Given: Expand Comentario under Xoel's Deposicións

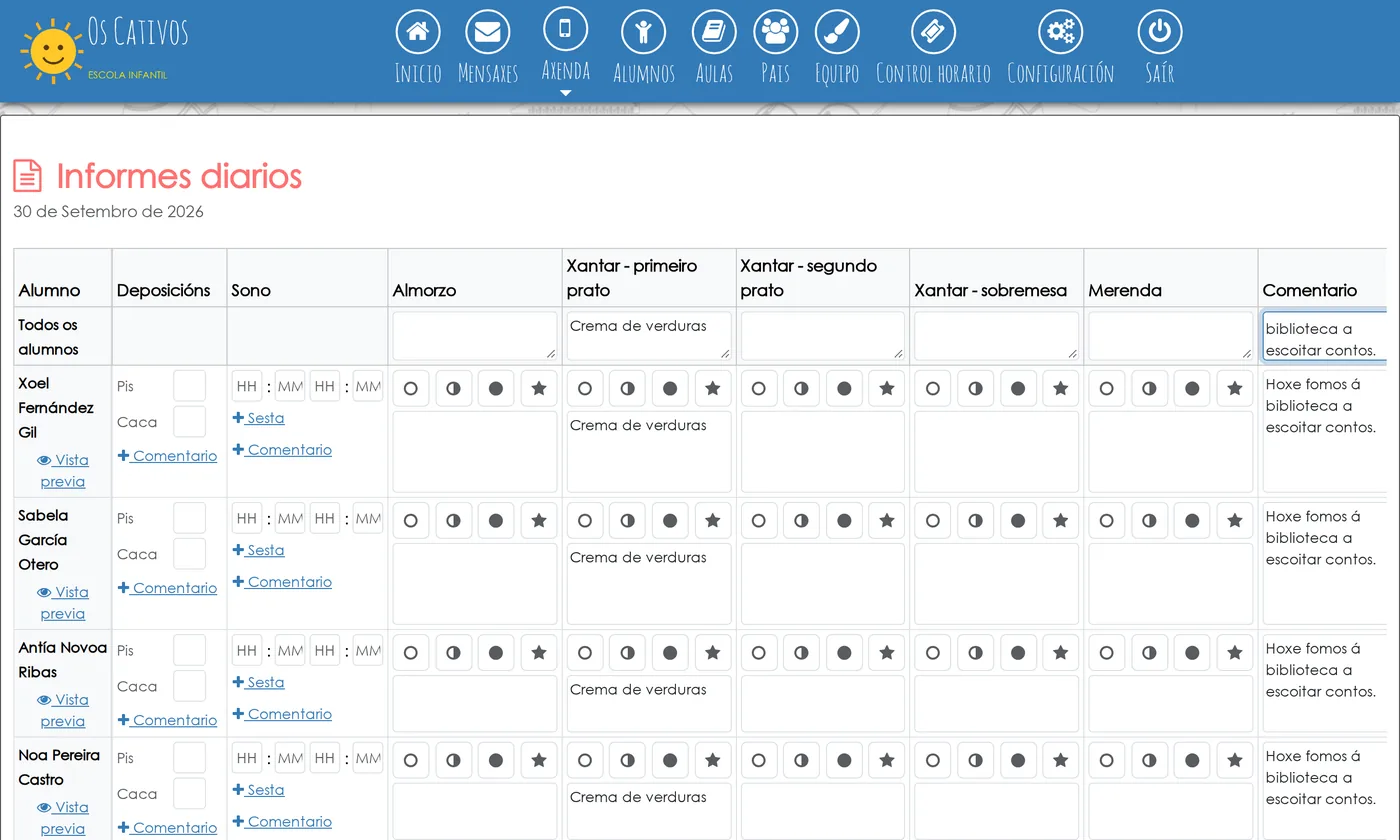Looking at the screenshot, I should tap(167, 455).
